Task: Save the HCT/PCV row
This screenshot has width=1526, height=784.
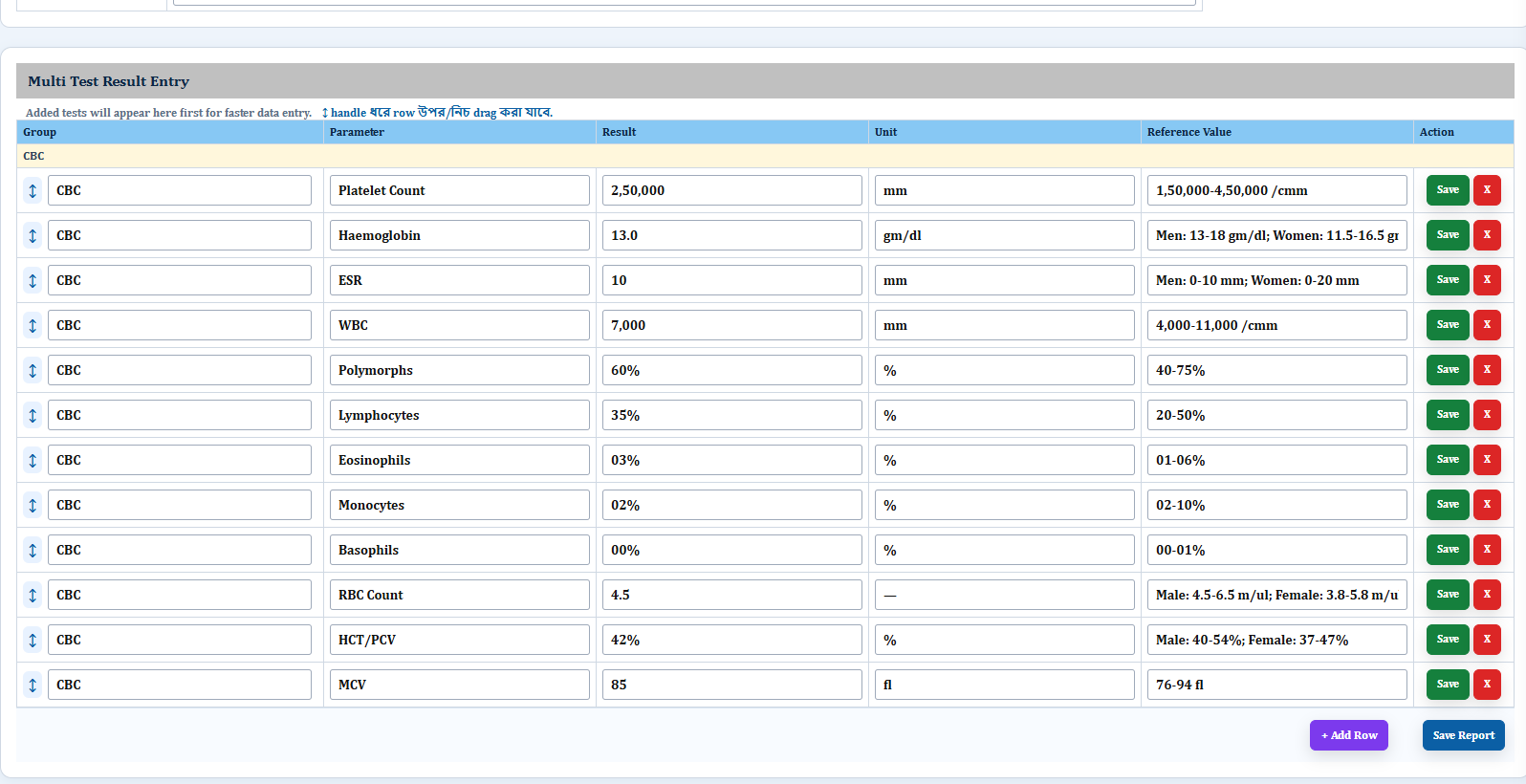Action: (1448, 640)
